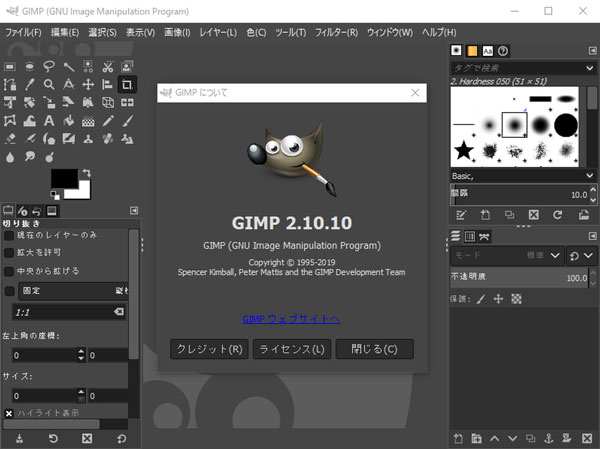Select the Eraser tool
The image size is (600, 449).
10,139
